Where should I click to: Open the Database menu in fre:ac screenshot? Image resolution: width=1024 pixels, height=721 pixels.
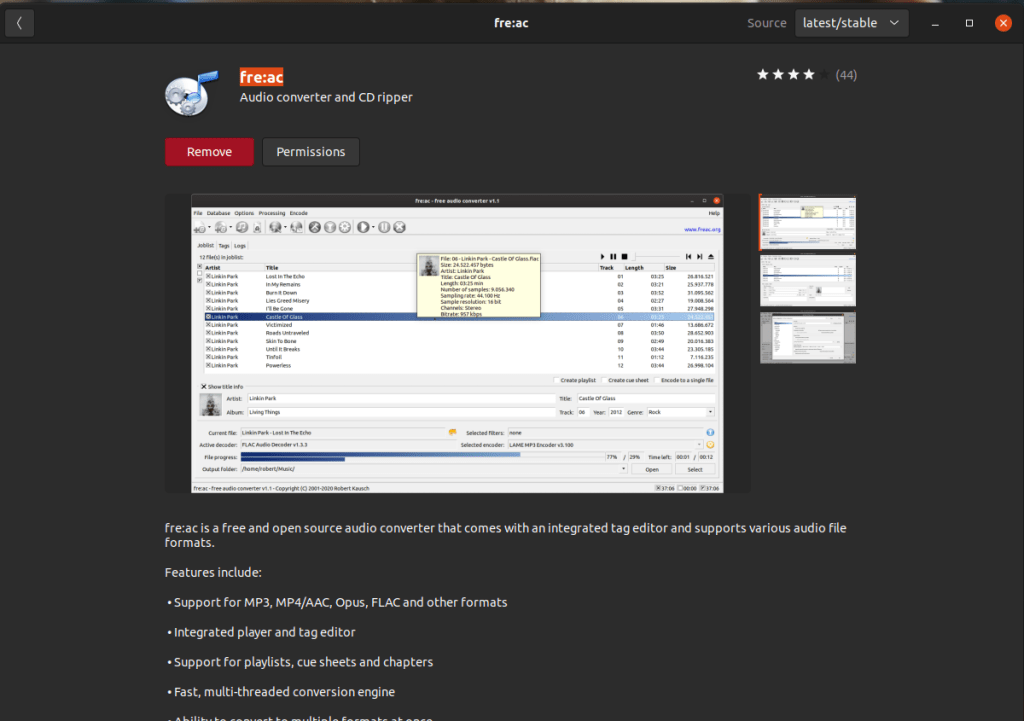[218, 213]
